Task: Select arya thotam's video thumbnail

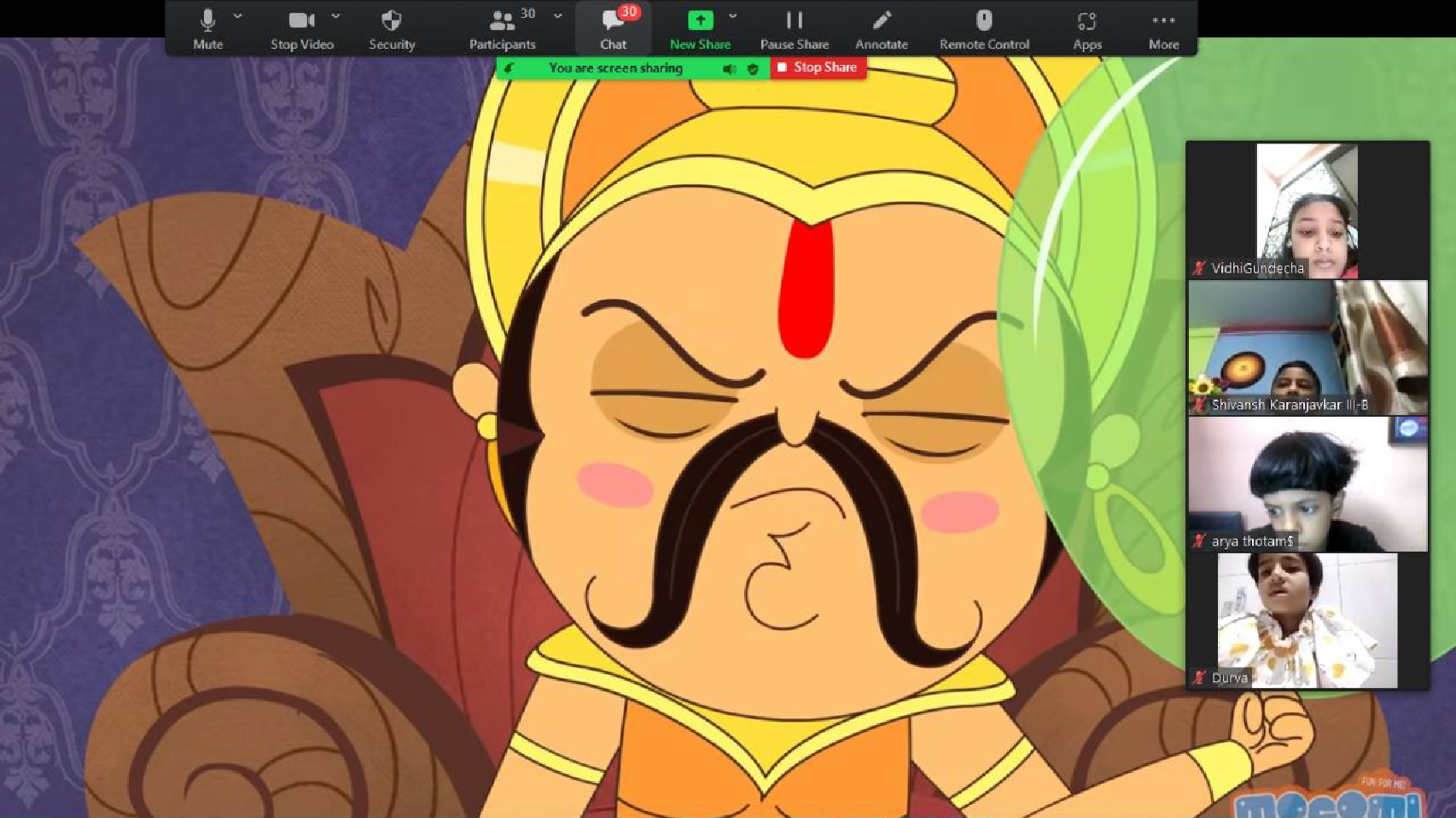Action: 1307,483
